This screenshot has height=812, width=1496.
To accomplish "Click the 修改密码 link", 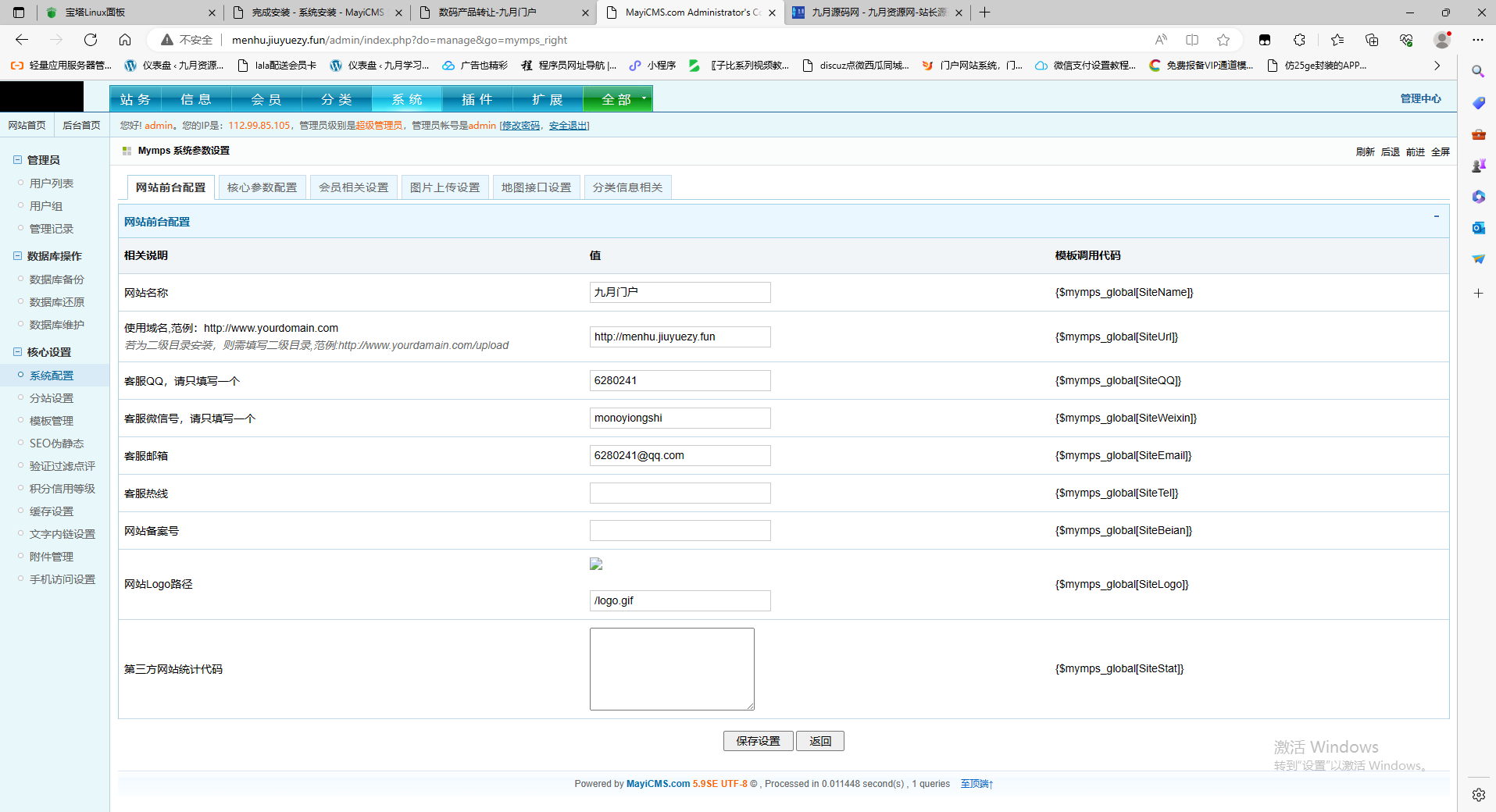I will point(521,126).
